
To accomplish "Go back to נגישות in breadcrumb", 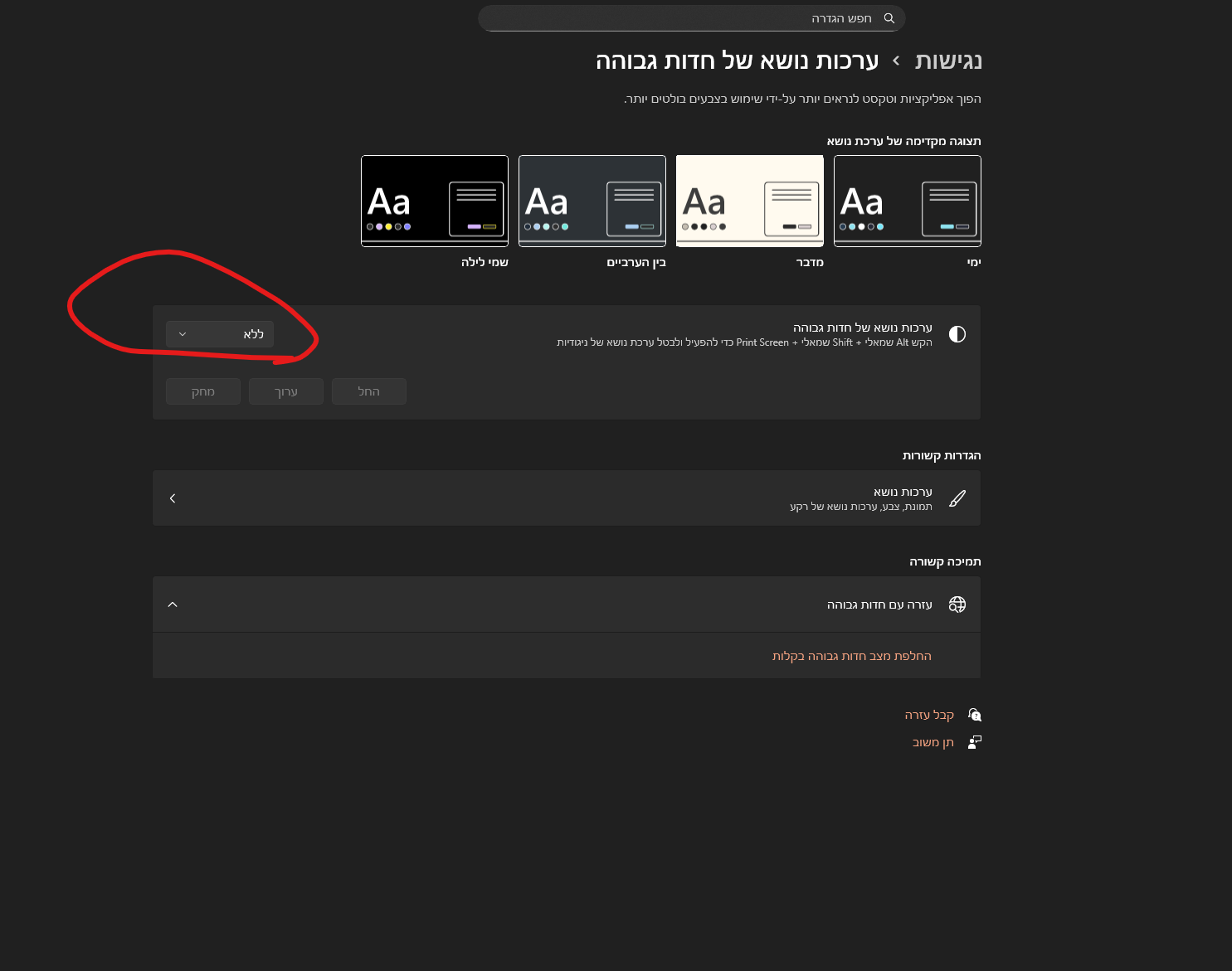I will (948, 61).
